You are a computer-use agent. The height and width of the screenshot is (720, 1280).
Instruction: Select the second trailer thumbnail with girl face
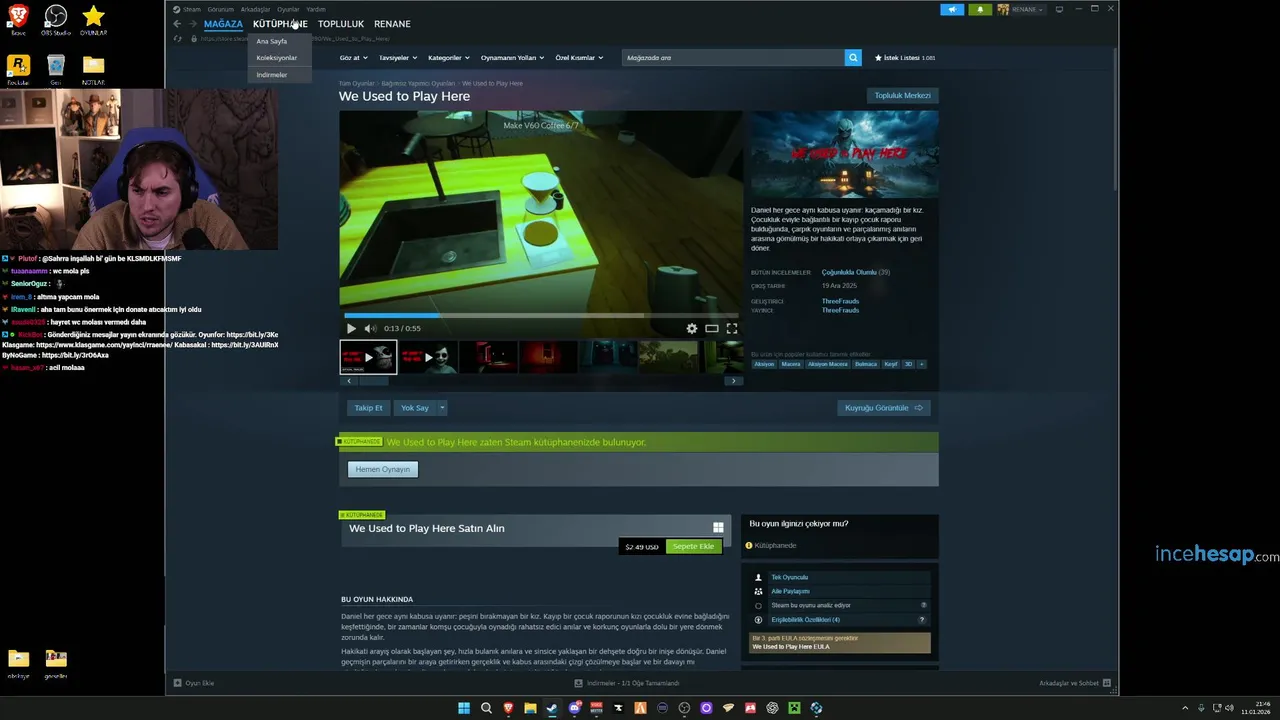pos(428,357)
